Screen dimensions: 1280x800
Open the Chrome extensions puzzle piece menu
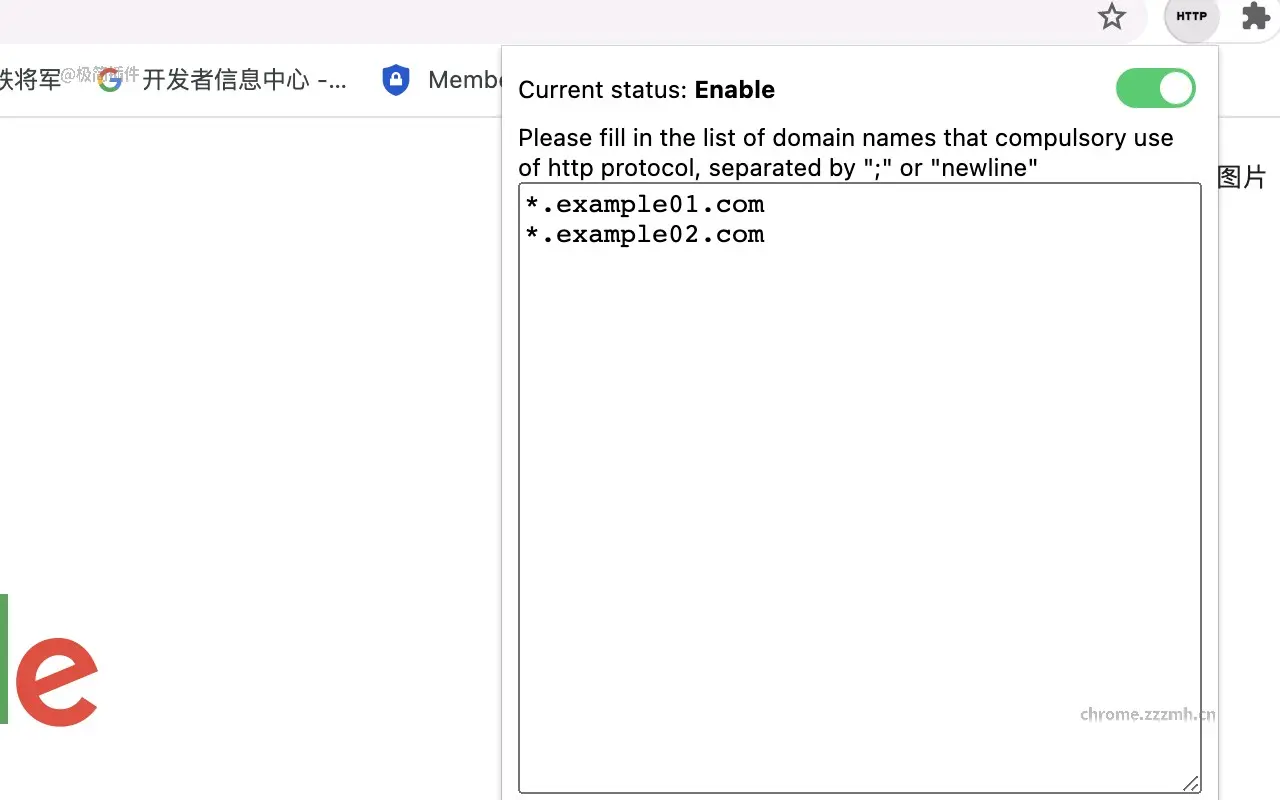(1254, 17)
